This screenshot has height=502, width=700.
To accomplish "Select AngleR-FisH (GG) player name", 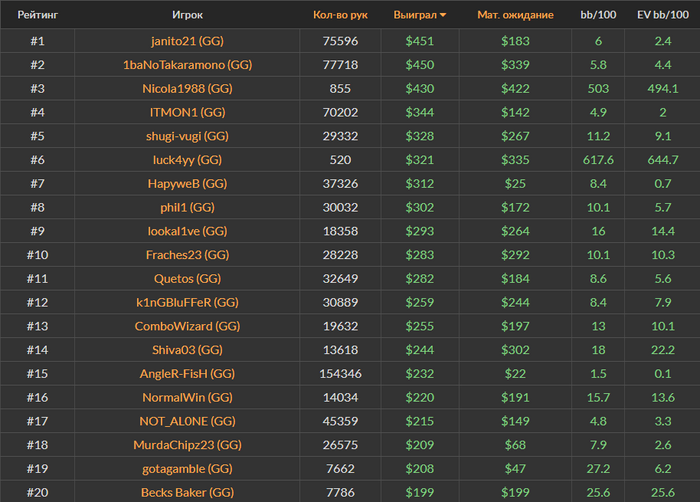I will click(187, 373).
